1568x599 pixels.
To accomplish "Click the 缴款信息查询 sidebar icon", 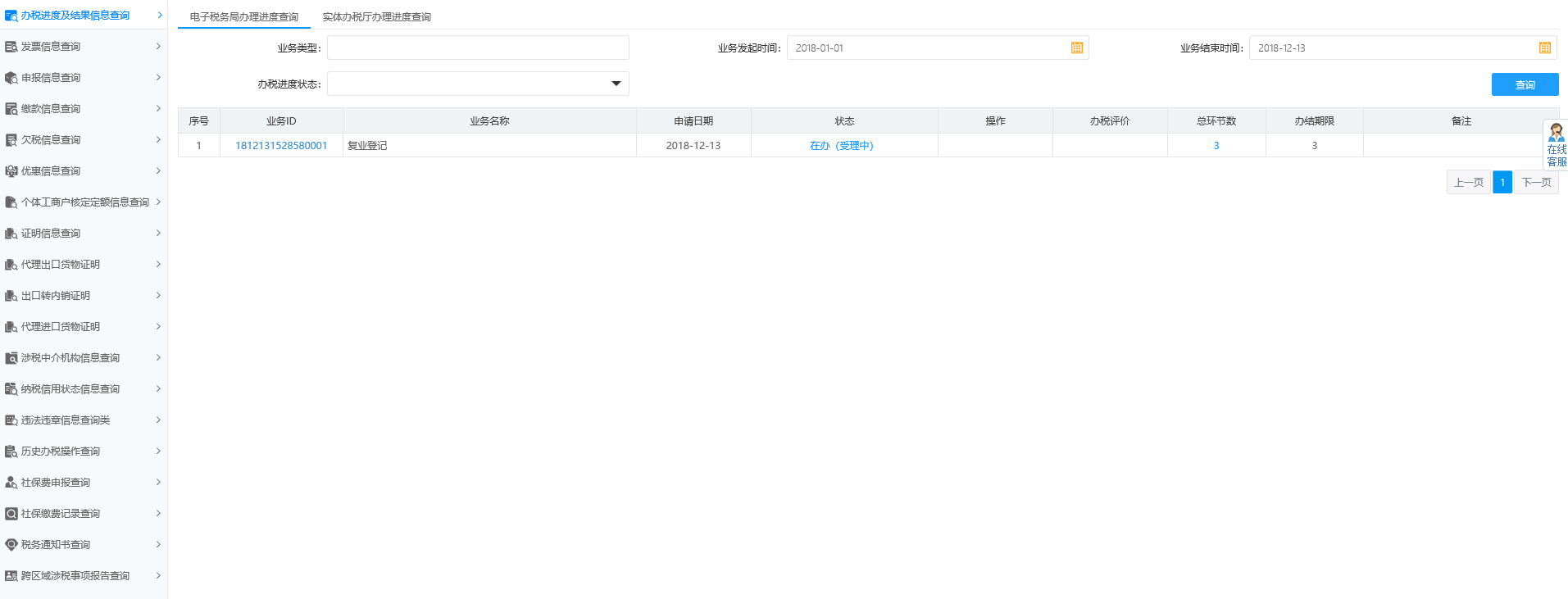I will pyautogui.click(x=11, y=109).
